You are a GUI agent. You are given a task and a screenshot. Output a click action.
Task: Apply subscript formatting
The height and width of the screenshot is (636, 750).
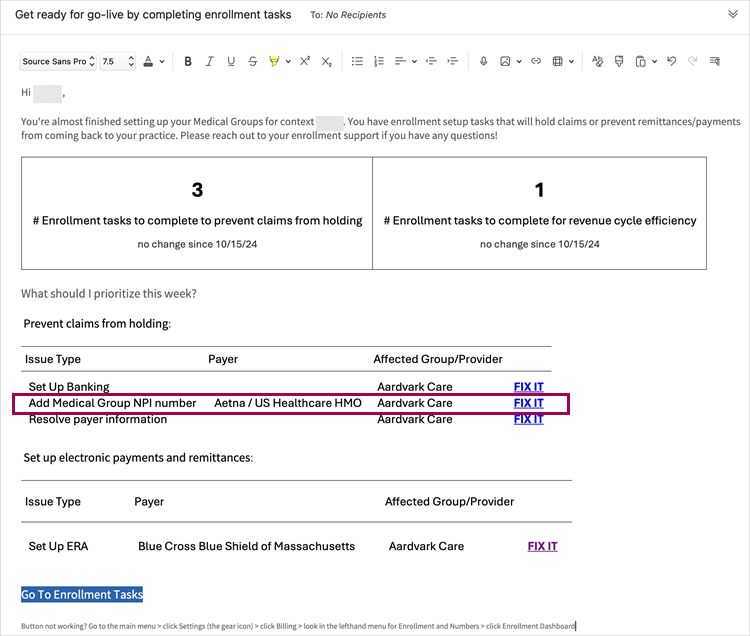(326, 61)
